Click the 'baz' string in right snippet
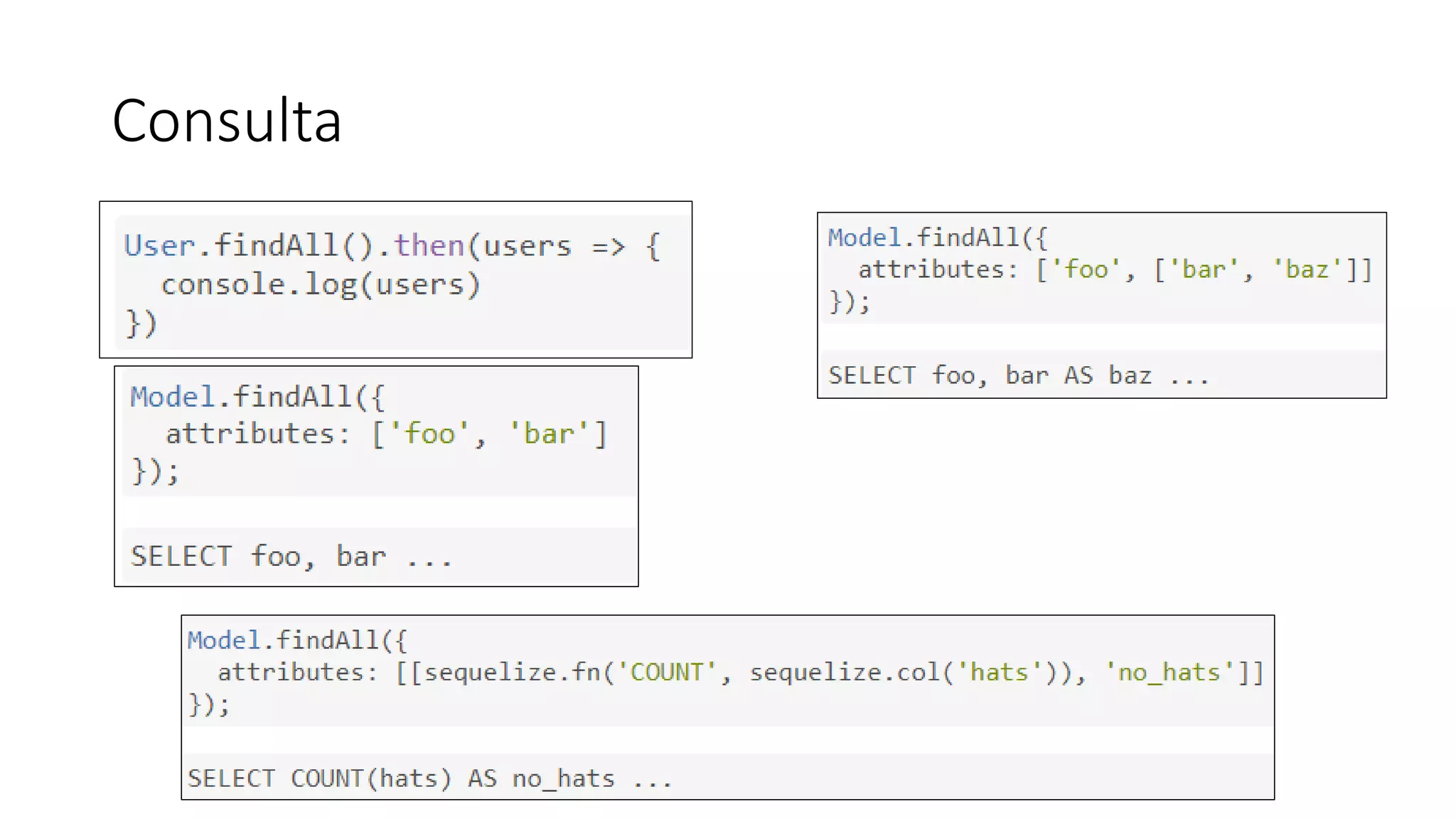The height and width of the screenshot is (819, 1456). coord(1307,269)
